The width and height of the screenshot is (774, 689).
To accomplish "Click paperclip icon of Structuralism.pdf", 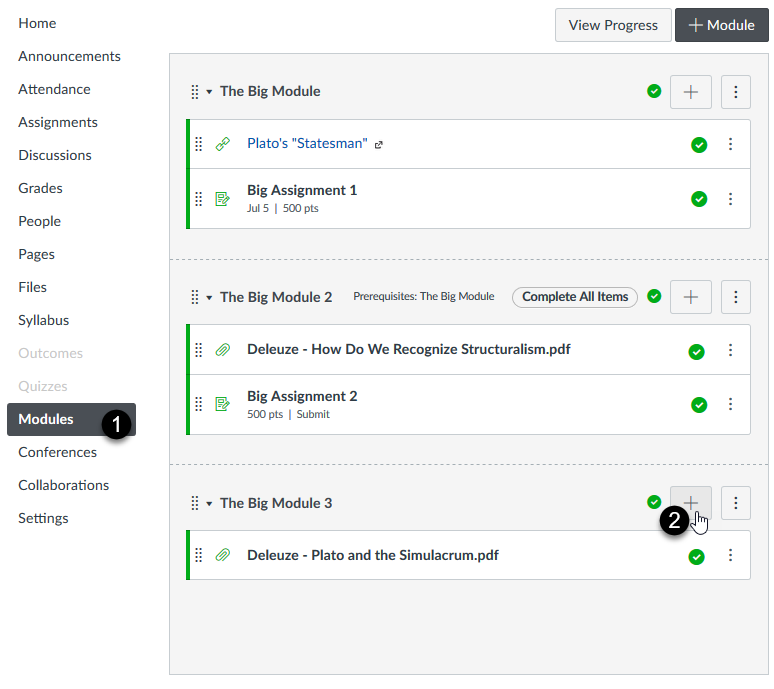I will [223, 350].
